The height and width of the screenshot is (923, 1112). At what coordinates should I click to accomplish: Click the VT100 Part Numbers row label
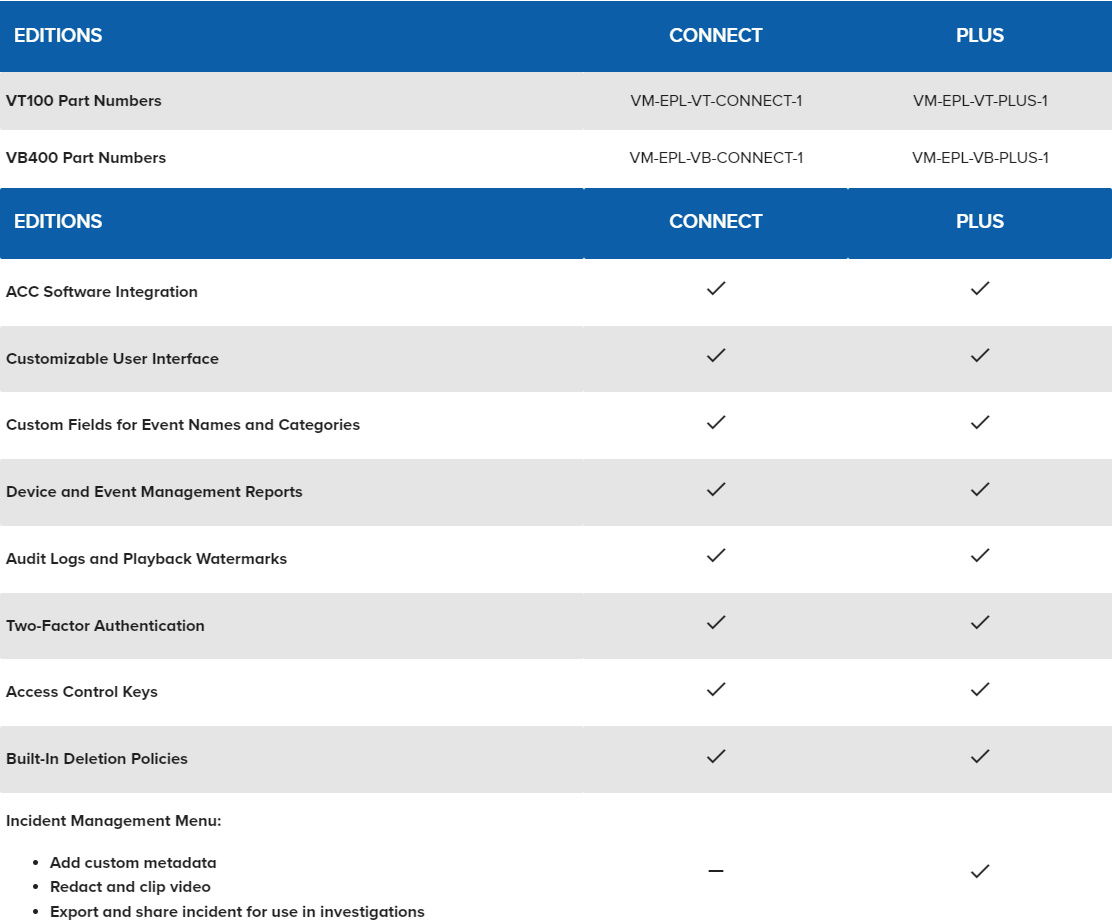pos(84,101)
